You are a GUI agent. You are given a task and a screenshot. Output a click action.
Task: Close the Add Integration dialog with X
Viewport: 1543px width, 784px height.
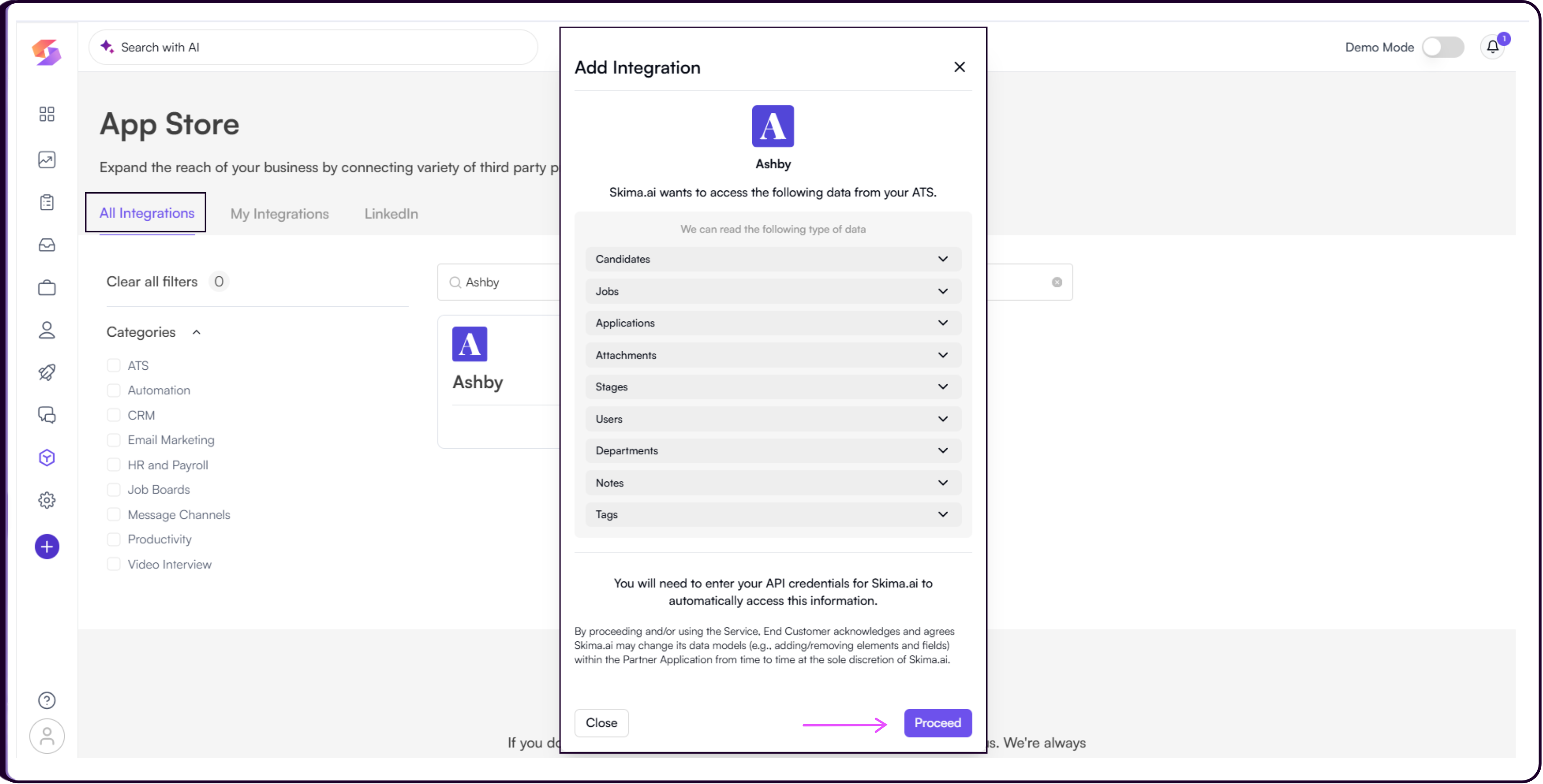click(x=959, y=67)
